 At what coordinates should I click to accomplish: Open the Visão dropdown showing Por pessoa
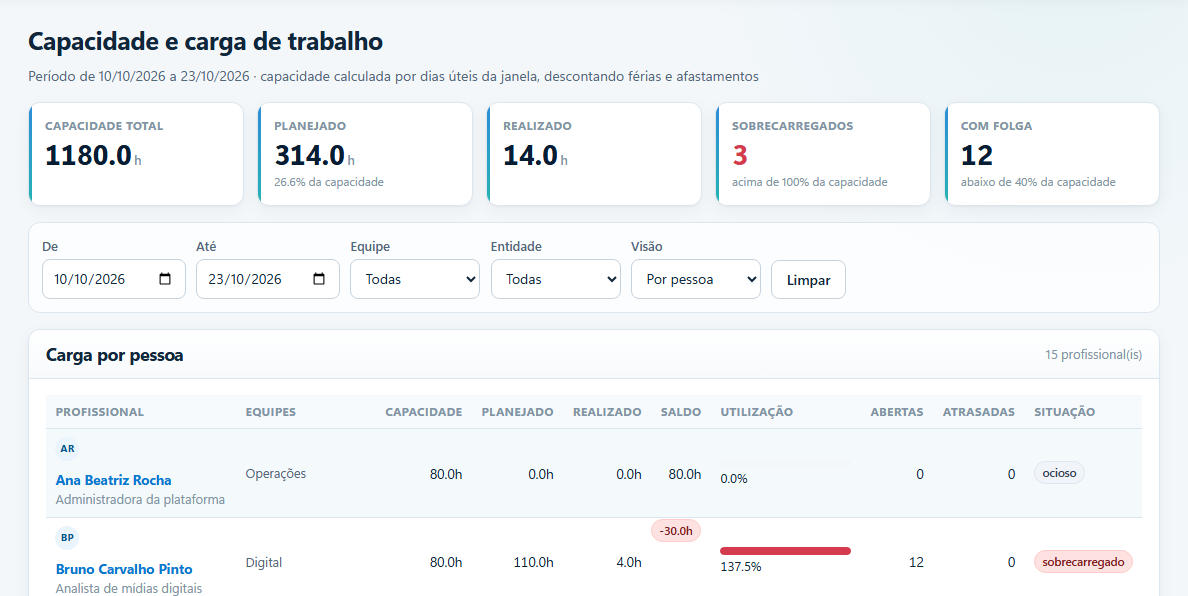(x=696, y=279)
